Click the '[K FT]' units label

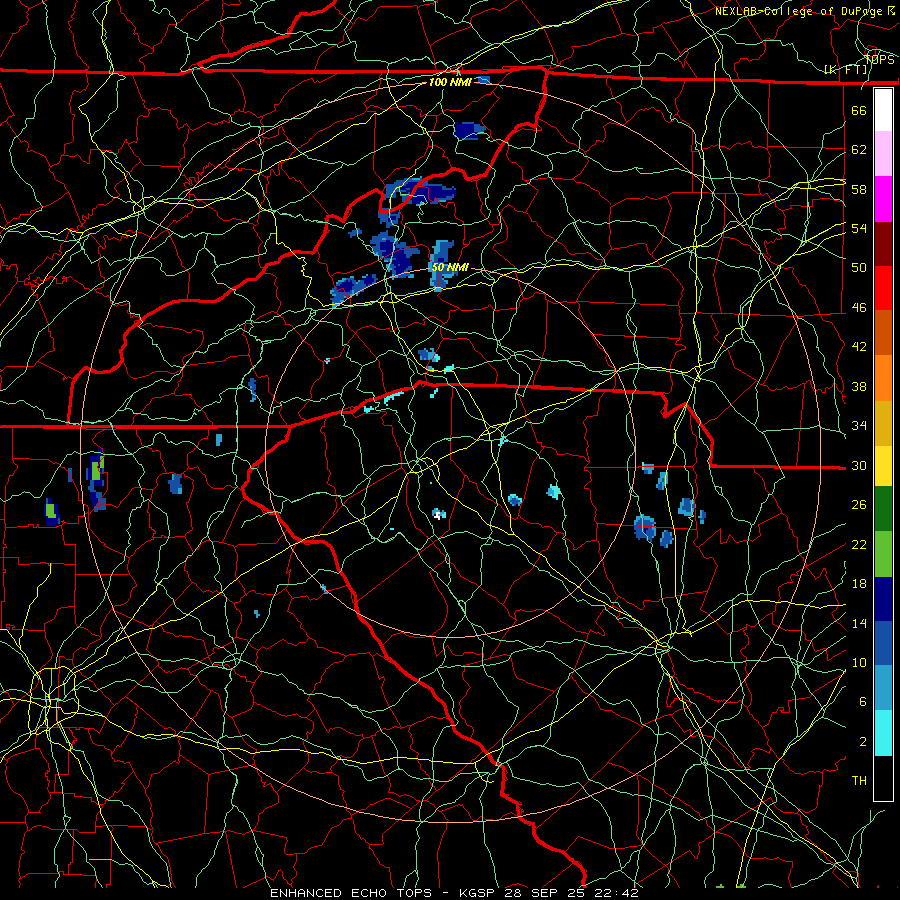[x=846, y=69]
